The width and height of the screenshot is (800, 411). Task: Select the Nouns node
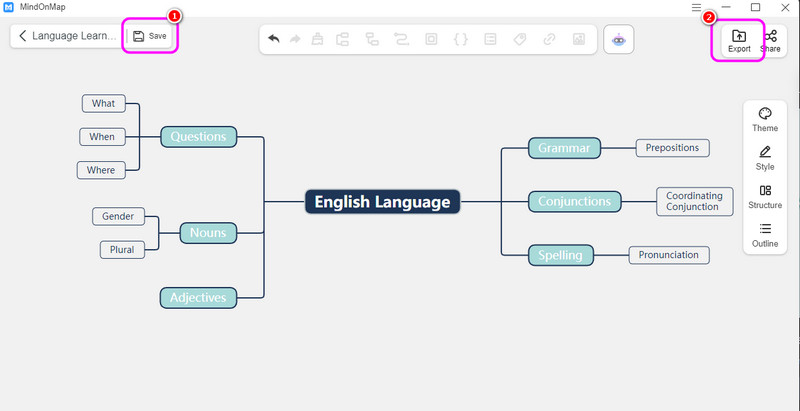click(x=208, y=233)
